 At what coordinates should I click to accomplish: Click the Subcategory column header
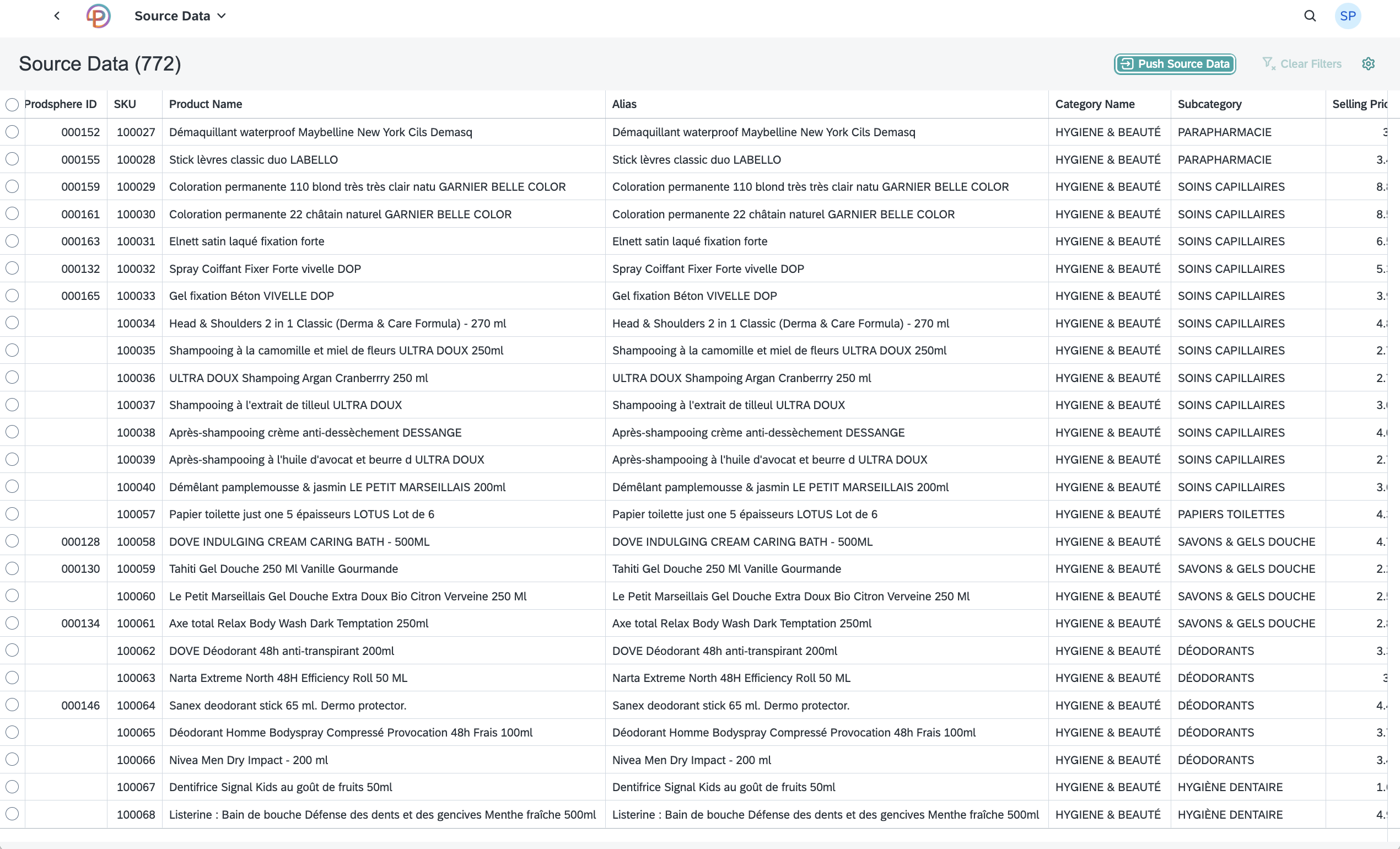pyautogui.click(x=1209, y=104)
